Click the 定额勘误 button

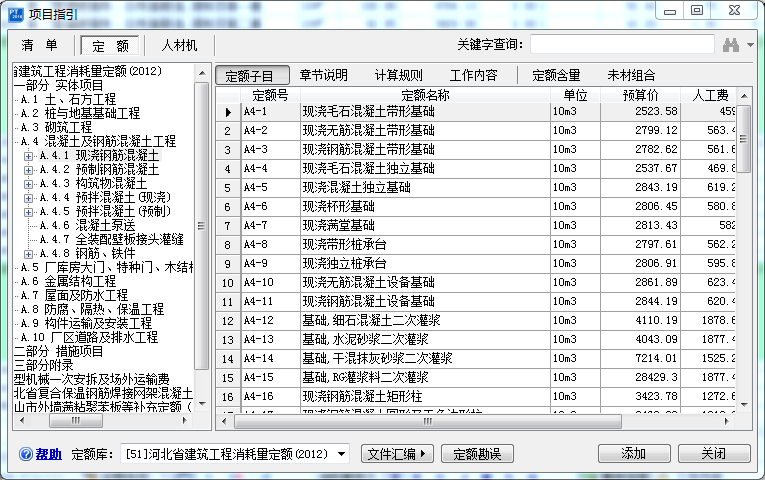[x=477, y=454]
